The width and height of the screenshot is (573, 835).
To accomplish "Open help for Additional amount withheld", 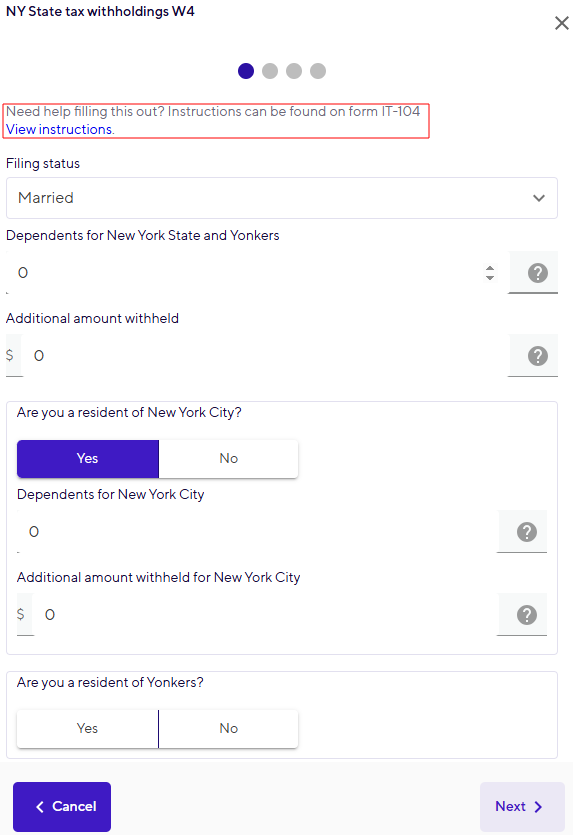I will pos(537,356).
